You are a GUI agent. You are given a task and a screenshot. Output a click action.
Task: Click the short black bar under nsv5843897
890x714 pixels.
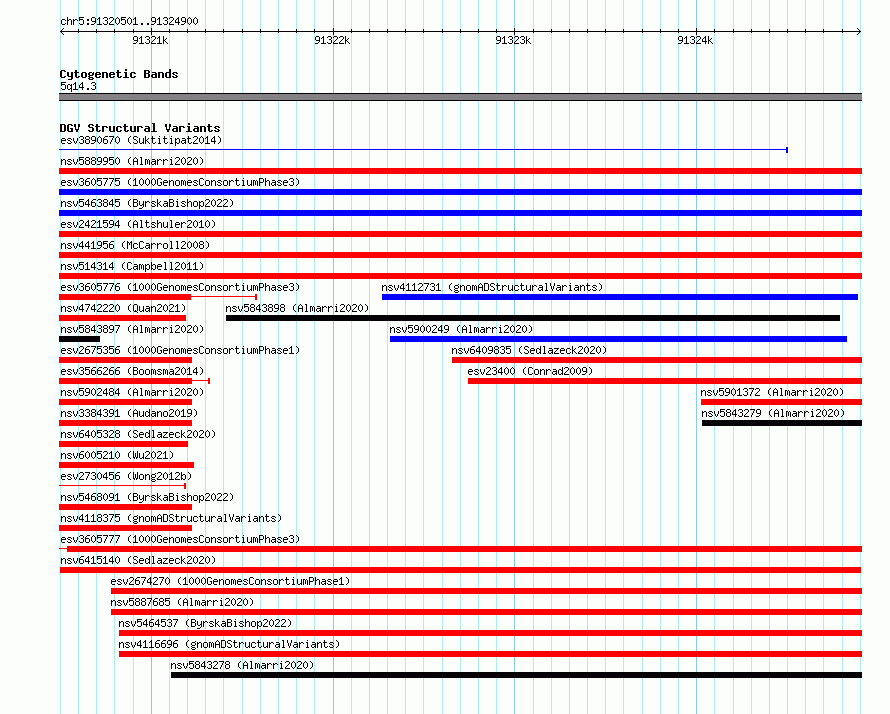click(x=79, y=339)
